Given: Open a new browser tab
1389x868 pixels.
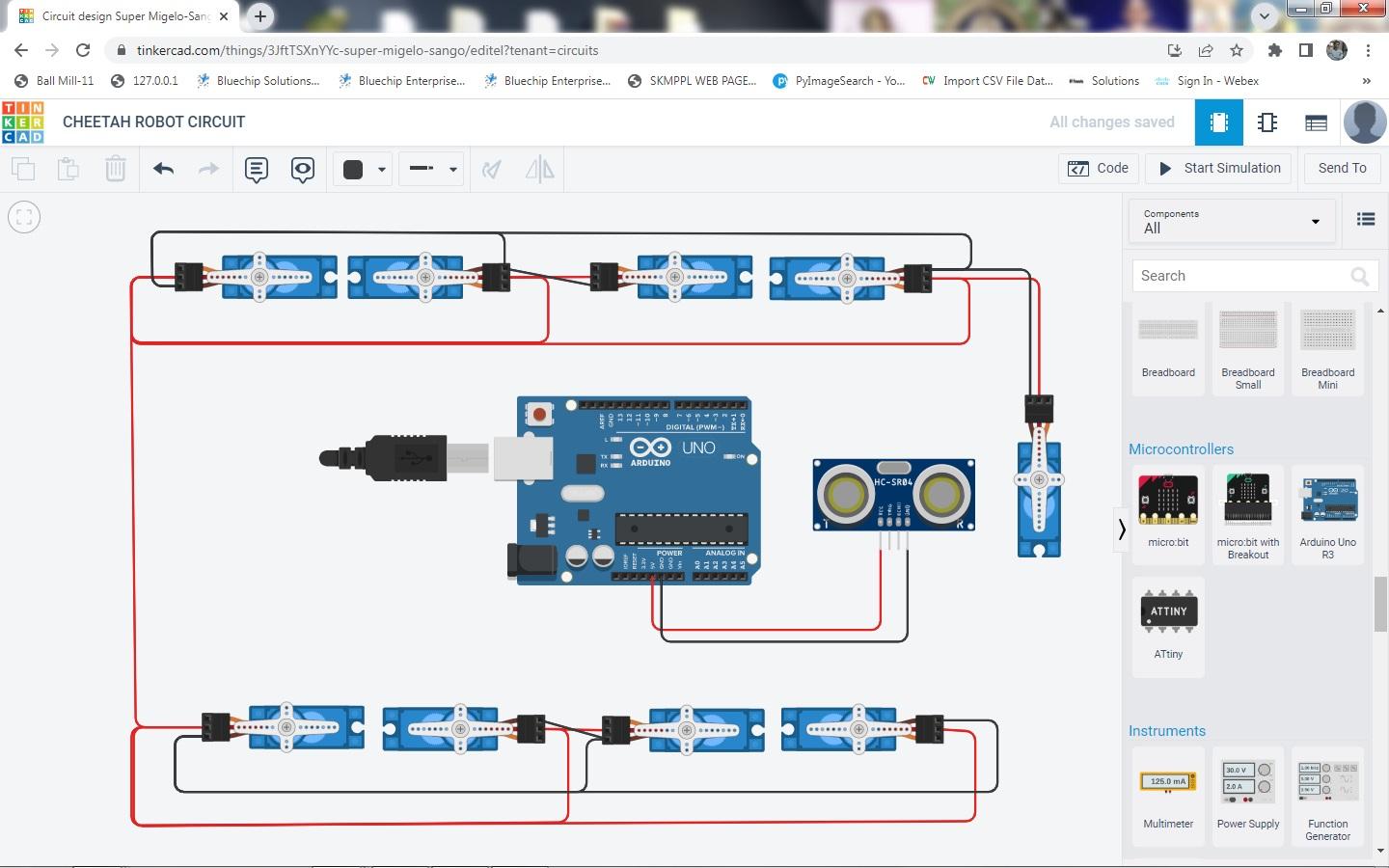Looking at the screenshot, I should (x=260, y=16).
